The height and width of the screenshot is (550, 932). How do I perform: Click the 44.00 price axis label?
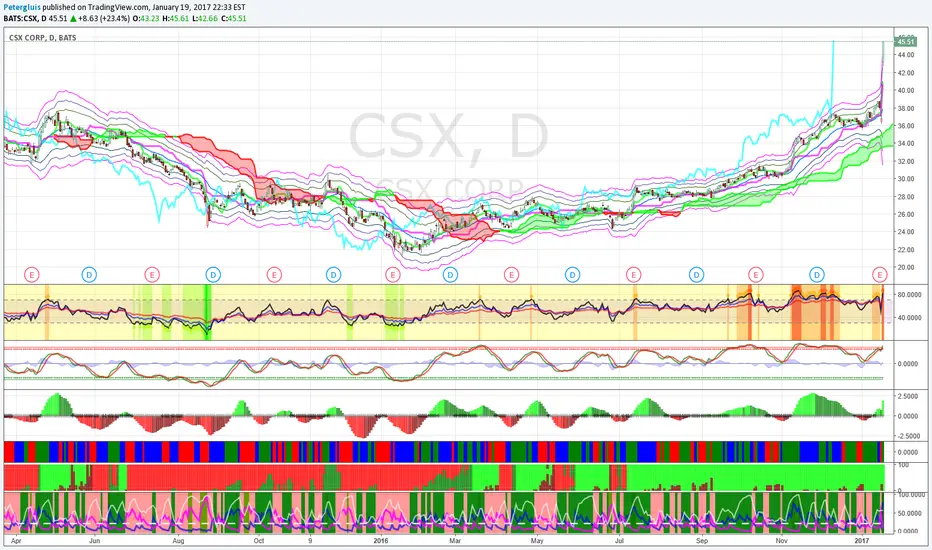[x=906, y=55]
